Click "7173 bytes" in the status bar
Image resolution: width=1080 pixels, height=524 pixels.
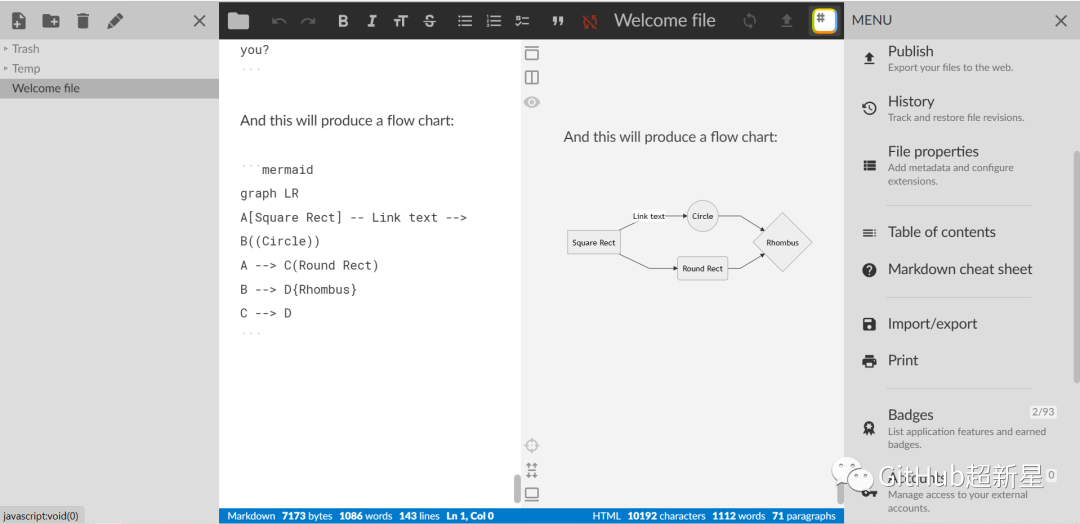pyautogui.click(x=307, y=516)
